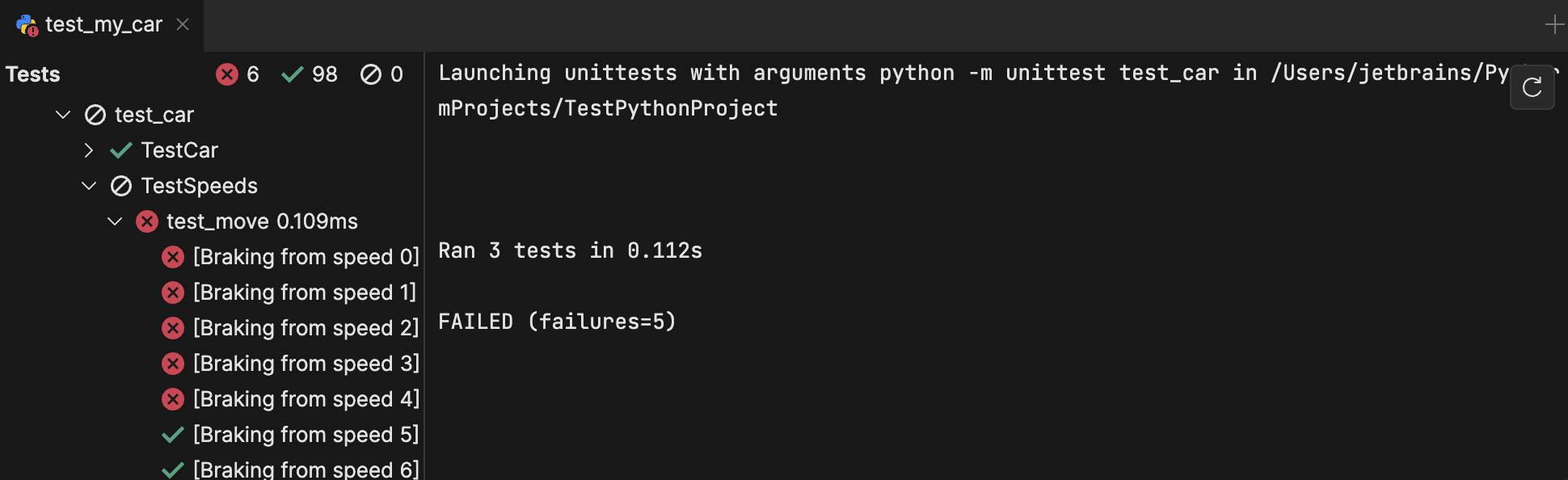Click the red failure icon on Braking from speed 0

(x=173, y=257)
